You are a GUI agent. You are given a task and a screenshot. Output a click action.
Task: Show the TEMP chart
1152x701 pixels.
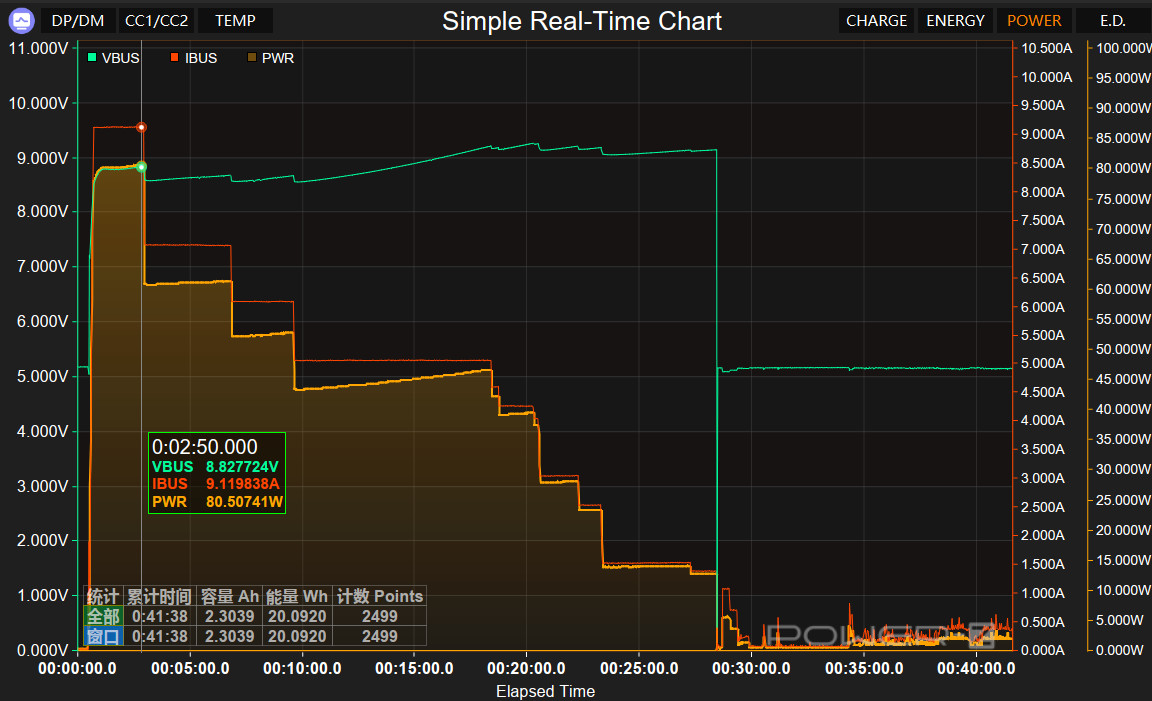pyautogui.click(x=235, y=21)
